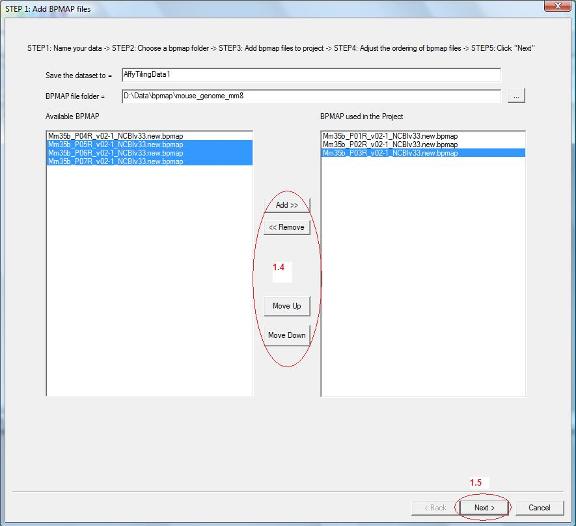The image size is (576, 526).
Task: Click Next > to continue
Action: point(484,508)
